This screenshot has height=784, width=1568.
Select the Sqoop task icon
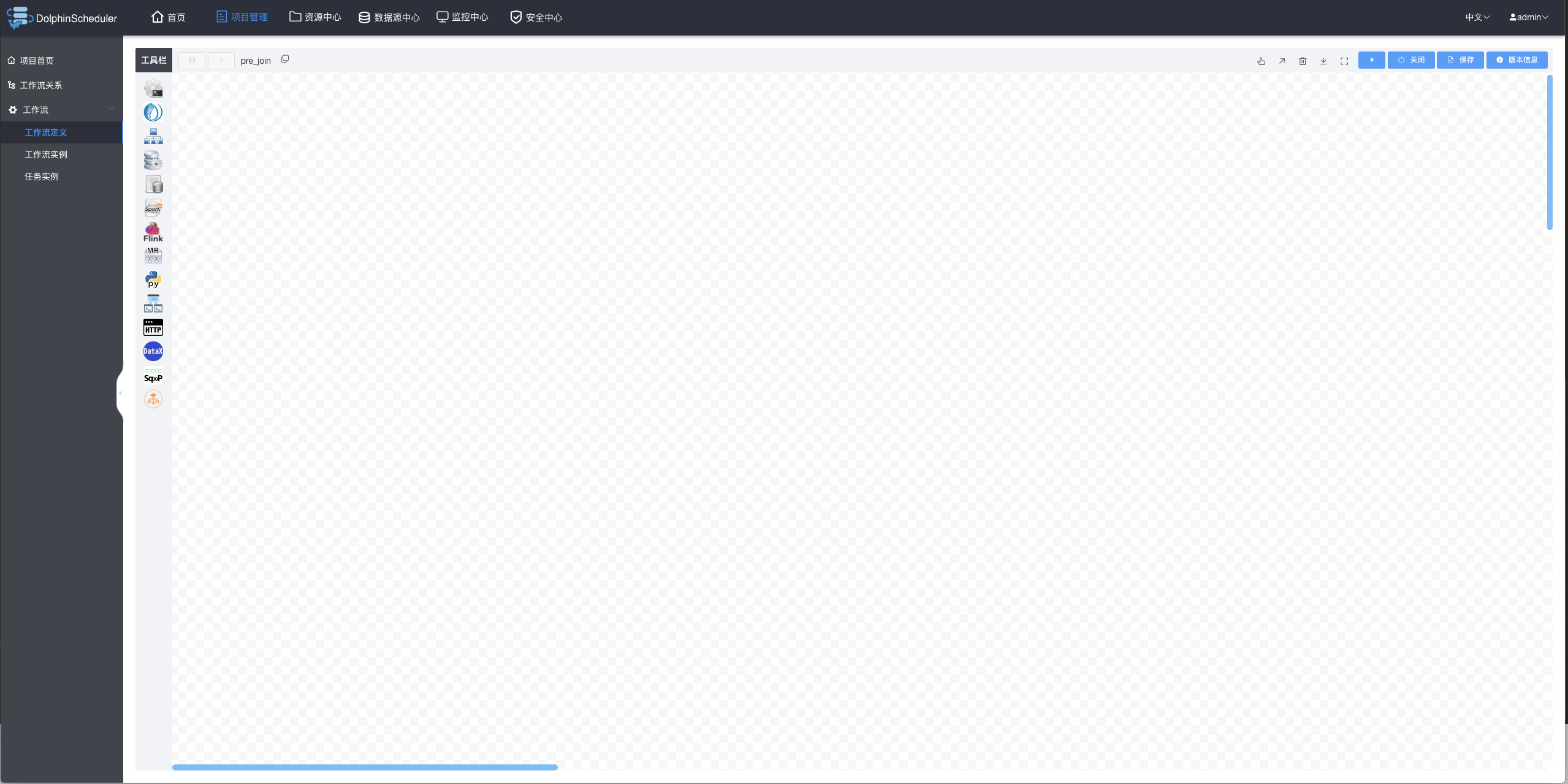click(153, 375)
